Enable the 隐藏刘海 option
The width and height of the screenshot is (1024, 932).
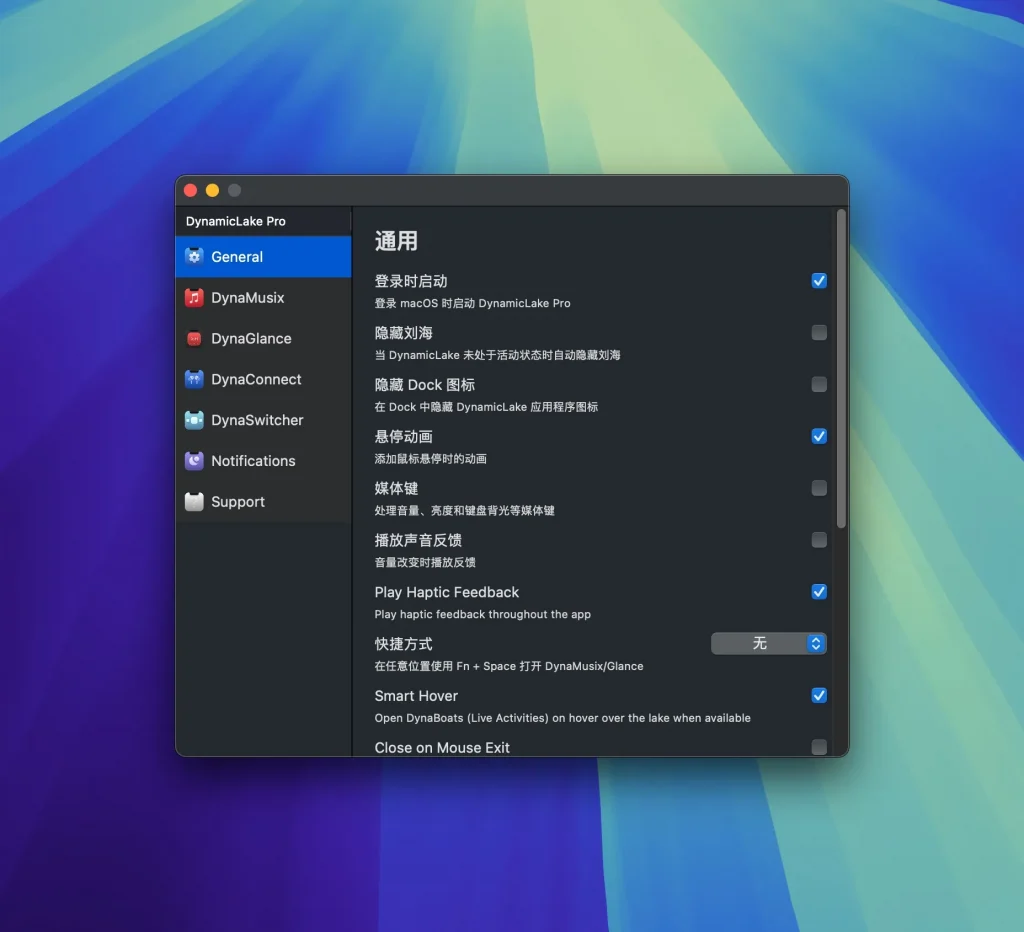(x=819, y=333)
